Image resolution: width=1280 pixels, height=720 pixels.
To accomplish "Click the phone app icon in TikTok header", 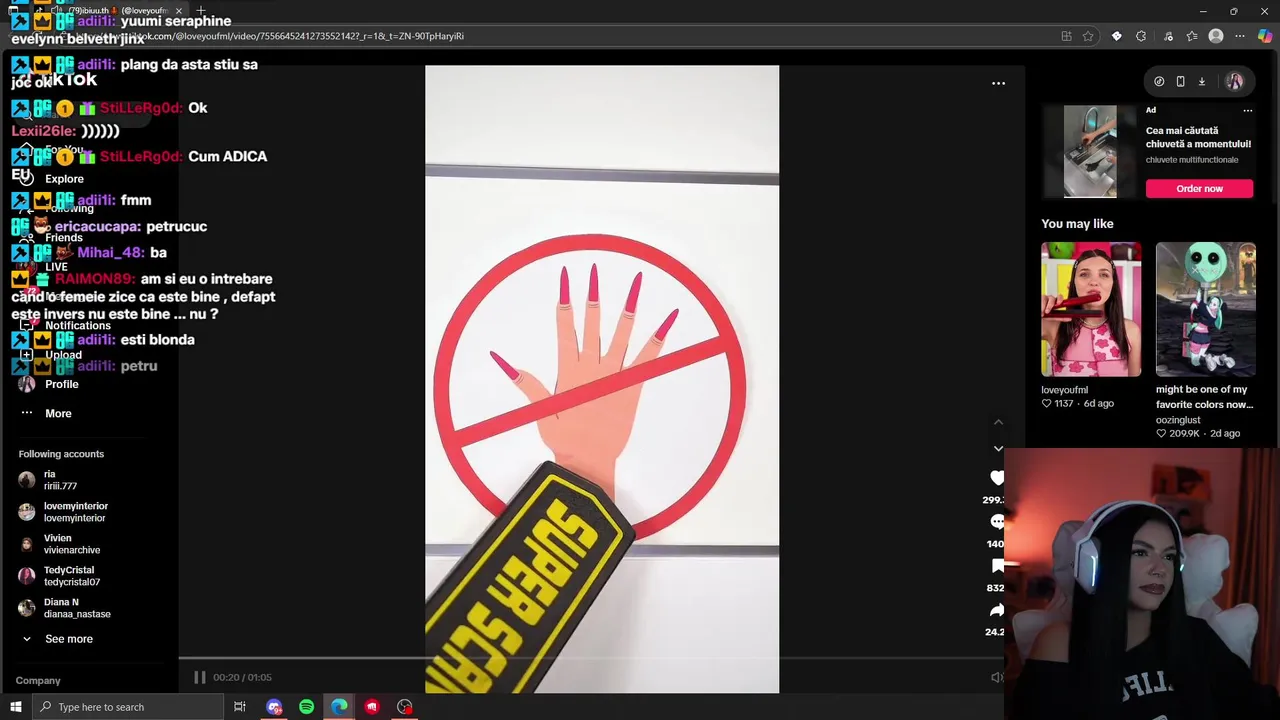I will [1180, 82].
